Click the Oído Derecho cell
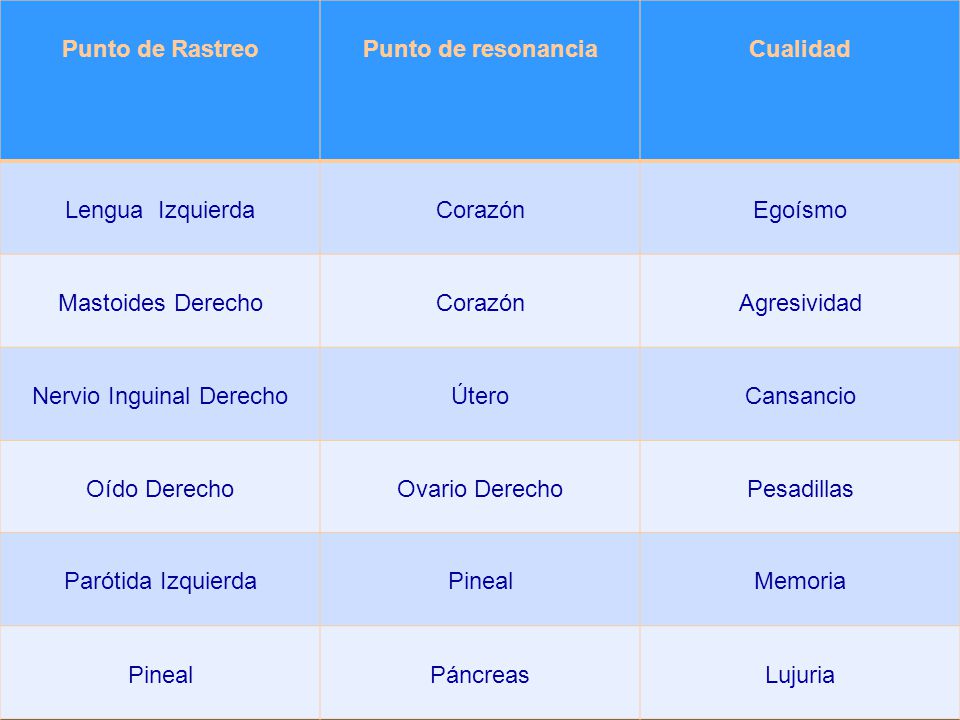The height and width of the screenshot is (720, 960). 160,489
